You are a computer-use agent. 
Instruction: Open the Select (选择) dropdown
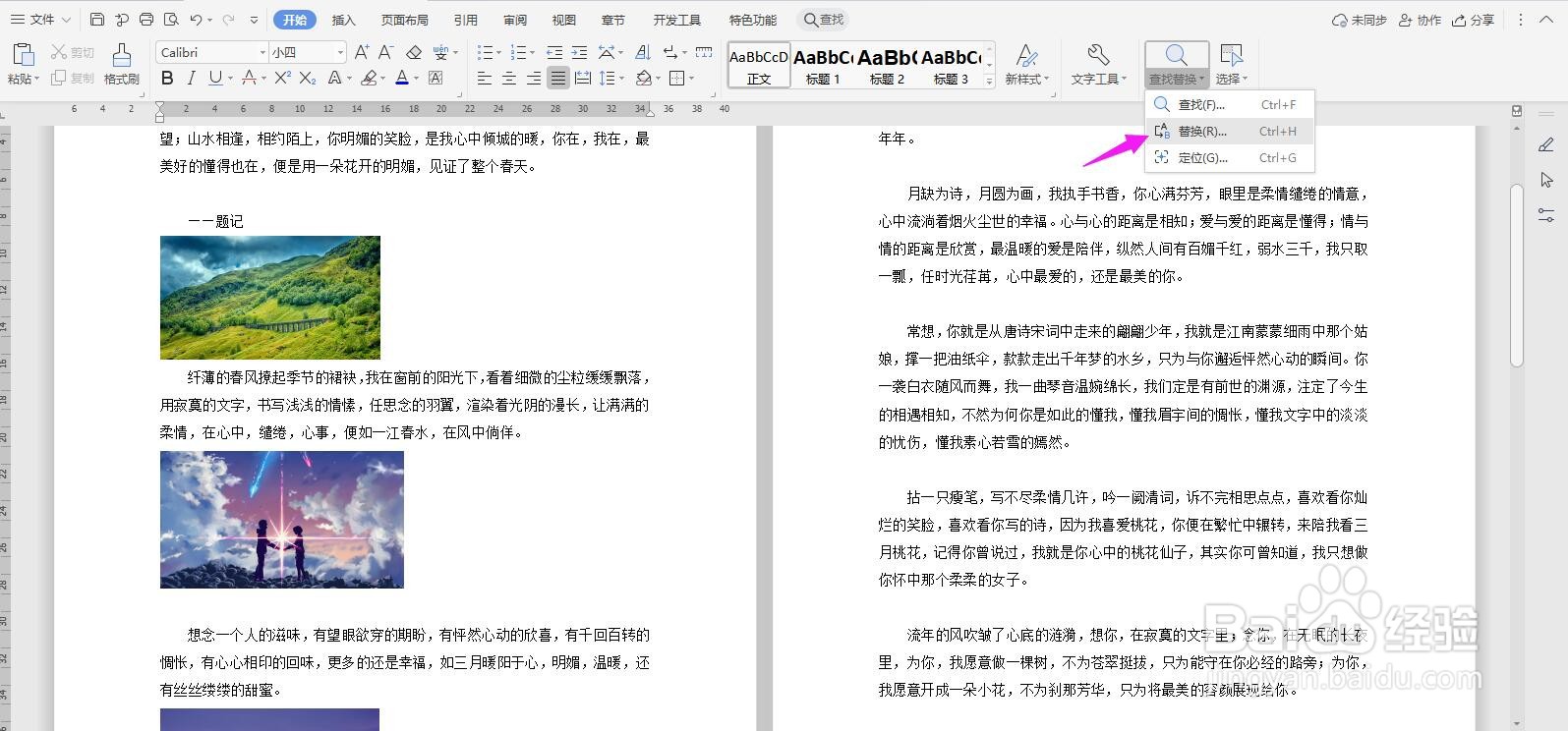[1232, 65]
